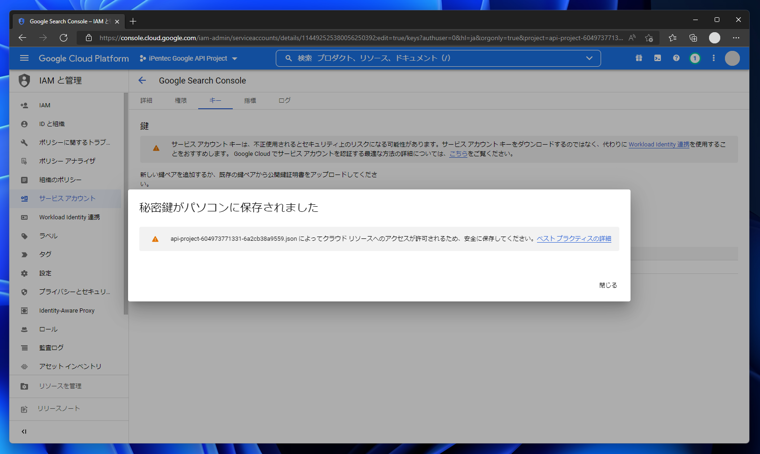The image size is (760, 454).
Task: Open the browser favorites list icon
Action: click(672, 38)
